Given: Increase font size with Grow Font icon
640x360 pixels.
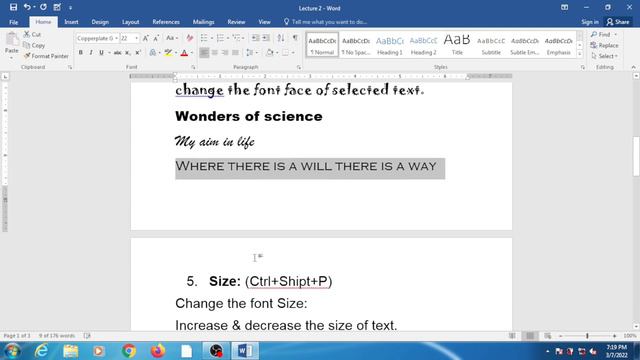Looking at the screenshot, I should coord(145,38).
